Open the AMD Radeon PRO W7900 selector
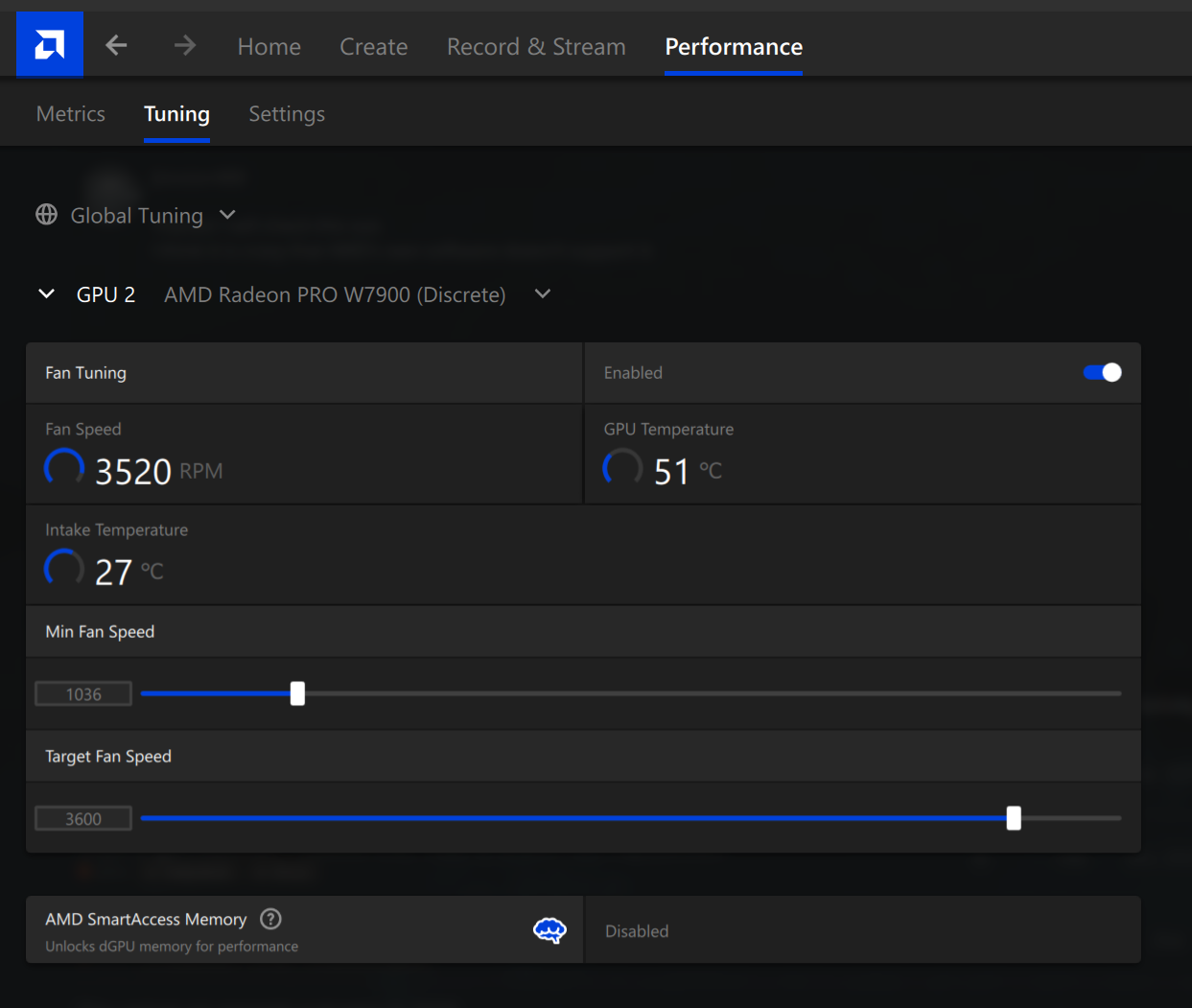This screenshot has width=1192, height=1008. tap(543, 293)
